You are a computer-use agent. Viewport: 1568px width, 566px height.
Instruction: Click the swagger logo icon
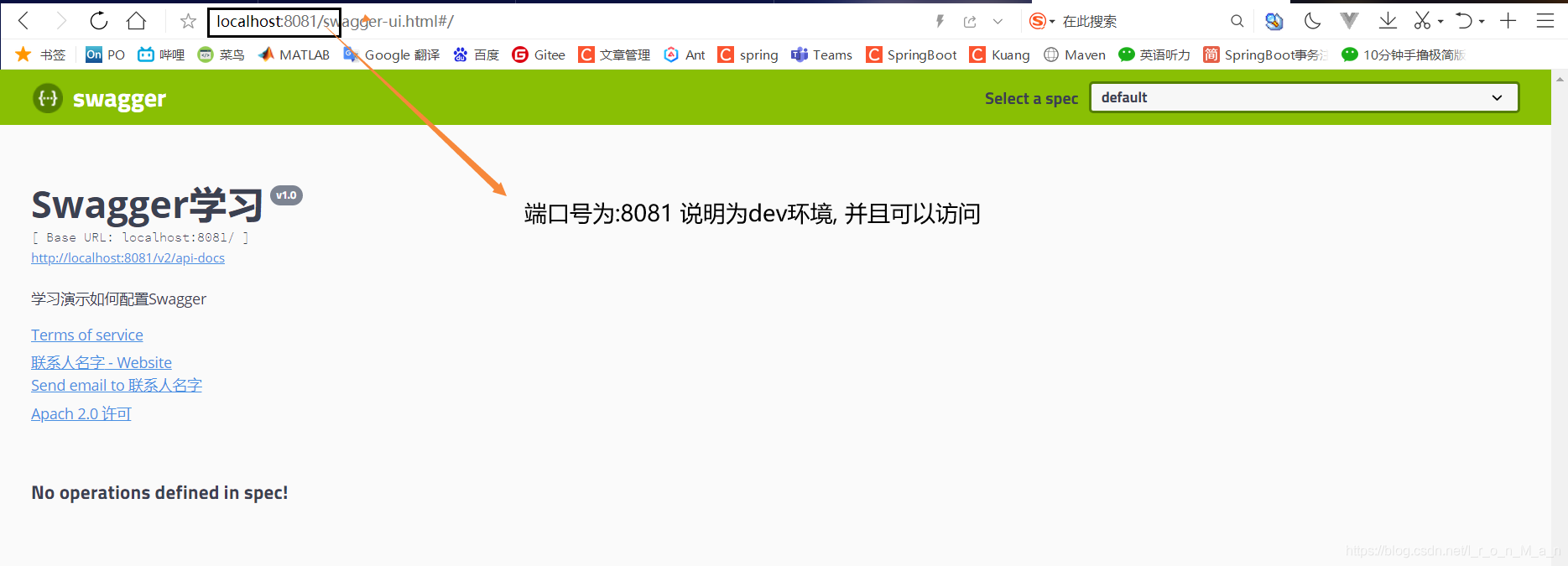(48, 98)
